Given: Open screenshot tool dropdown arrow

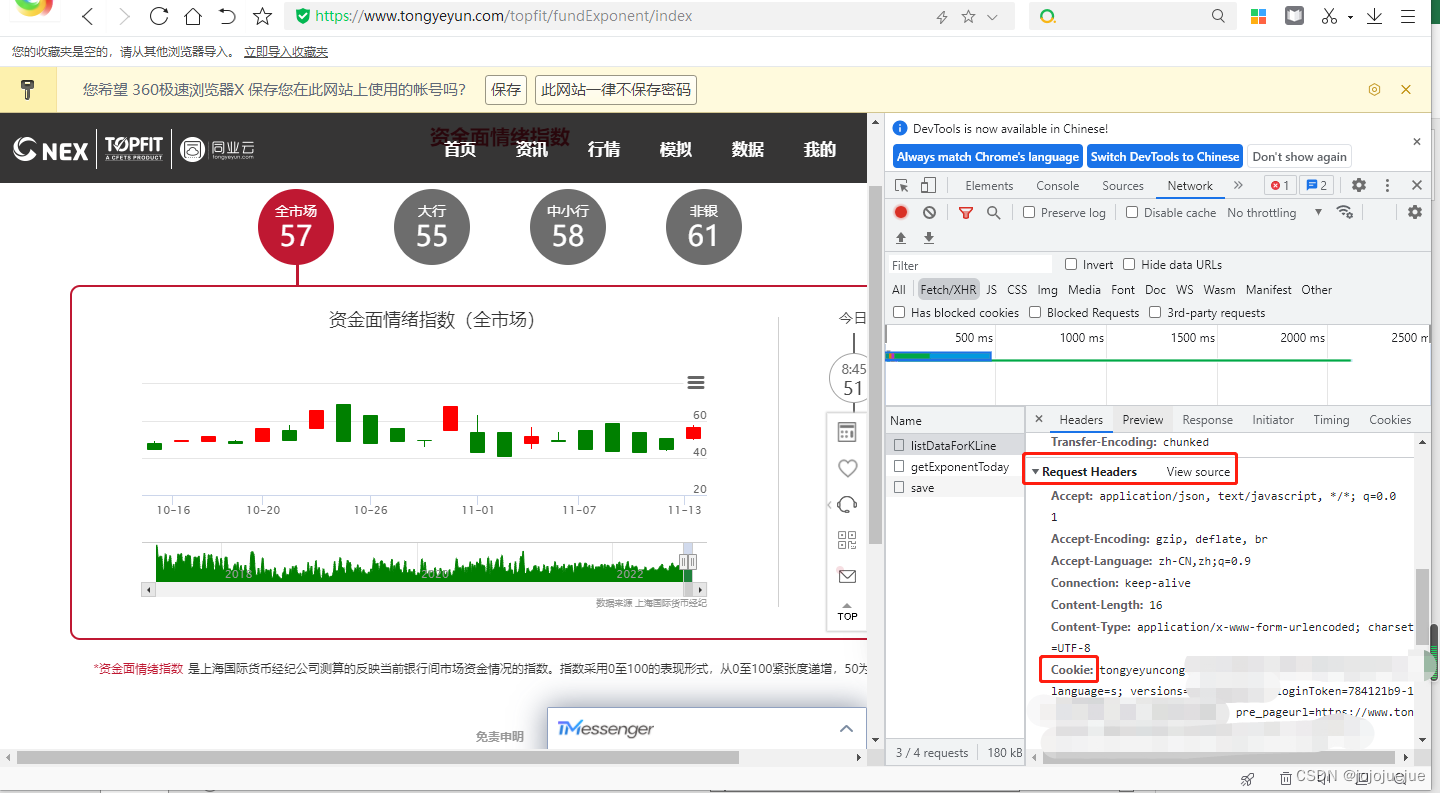Looking at the screenshot, I should click(x=1350, y=17).
